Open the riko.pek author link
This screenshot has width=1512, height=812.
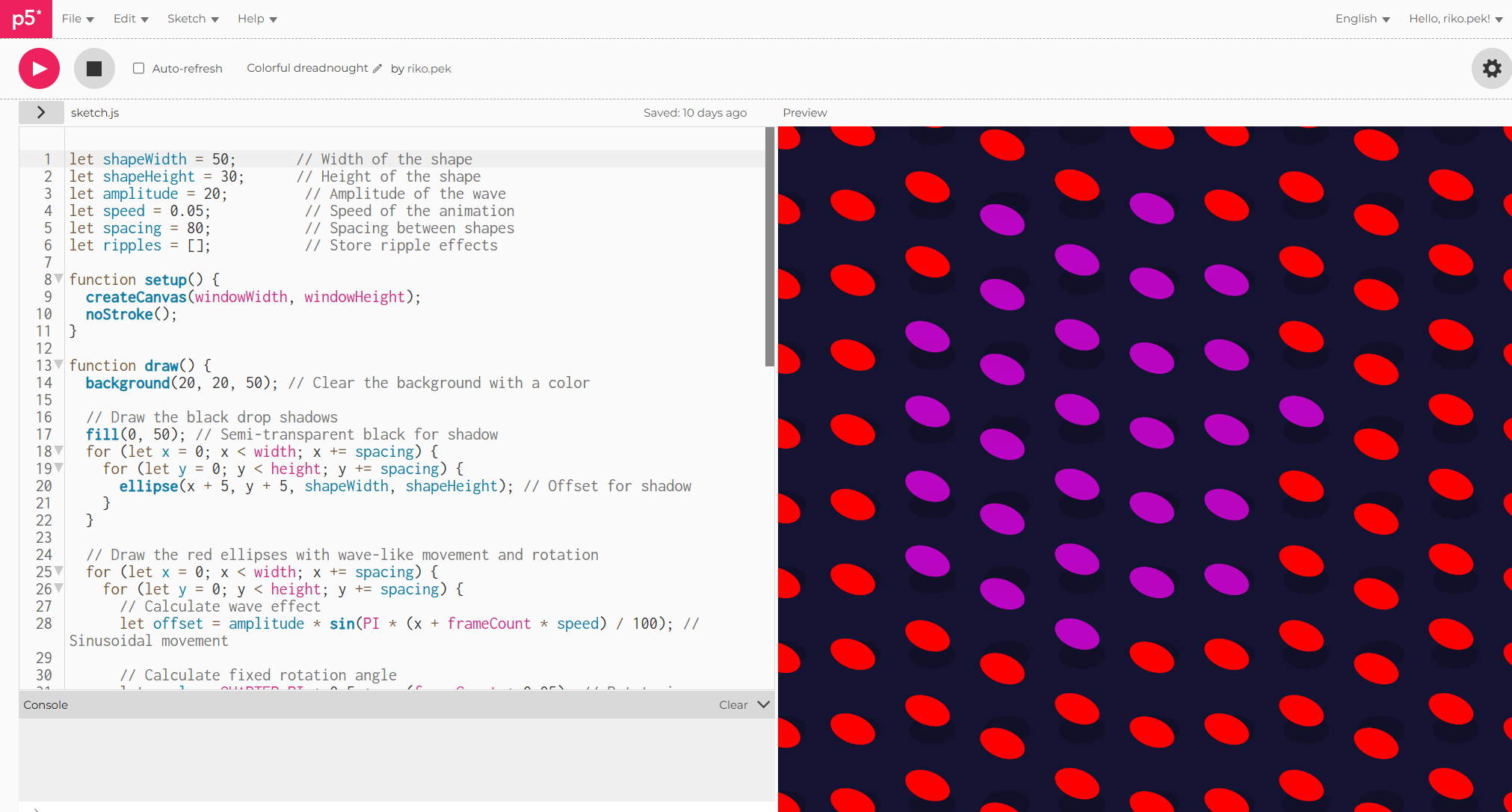(429, 69)
